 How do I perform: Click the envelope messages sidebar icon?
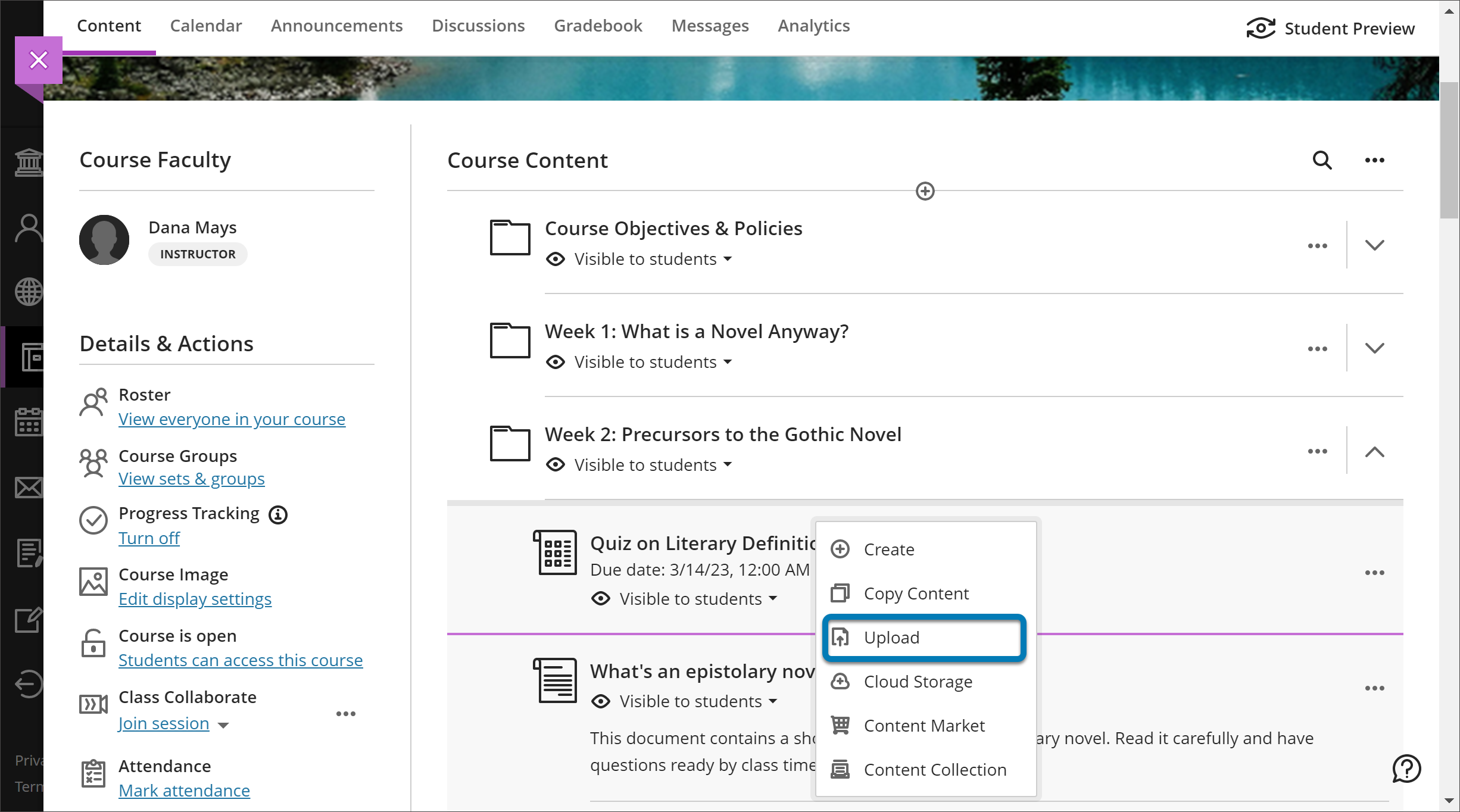(29, 488)
